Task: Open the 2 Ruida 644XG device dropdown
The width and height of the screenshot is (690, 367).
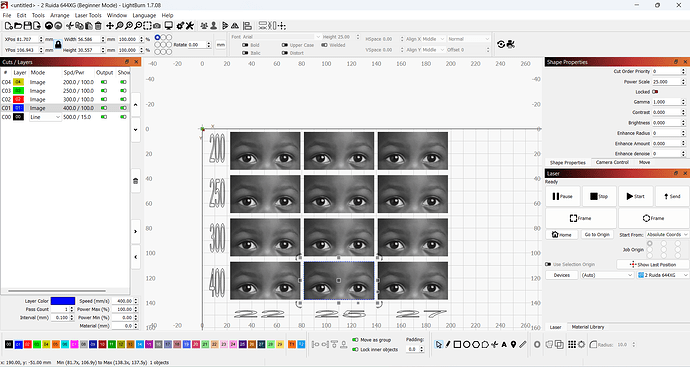Action: coord(663,275)
